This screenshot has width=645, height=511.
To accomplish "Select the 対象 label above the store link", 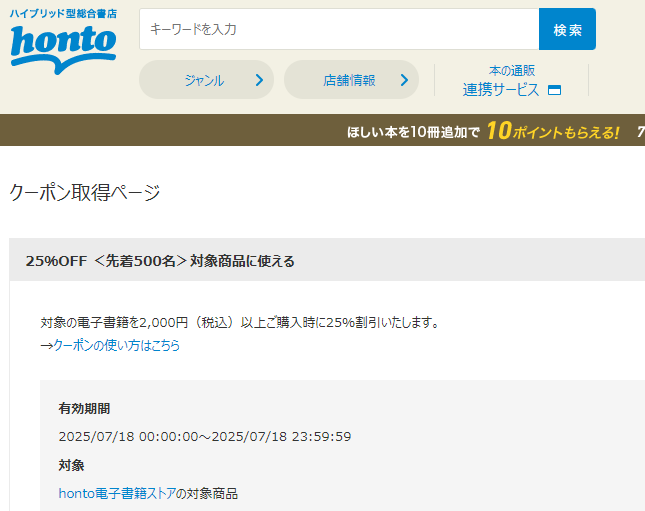I will pyautogui.click(x=71, y=465).
